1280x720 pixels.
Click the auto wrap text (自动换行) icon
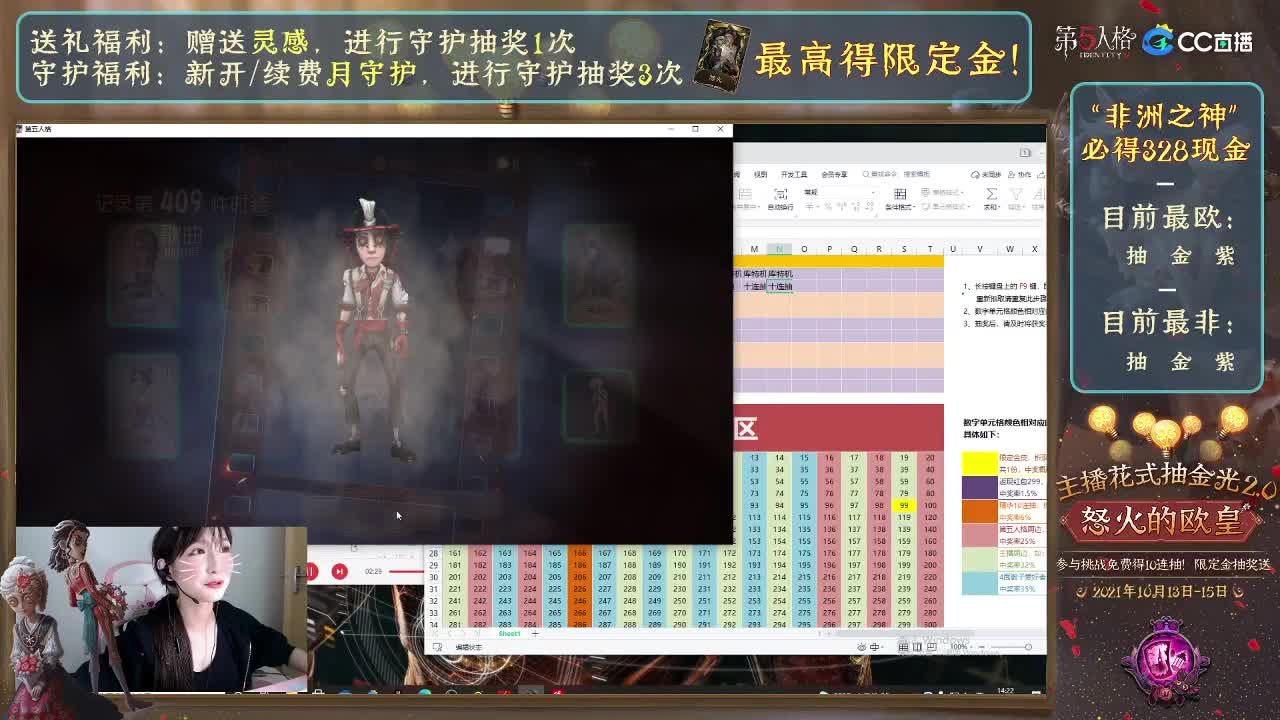coord(781,193)
